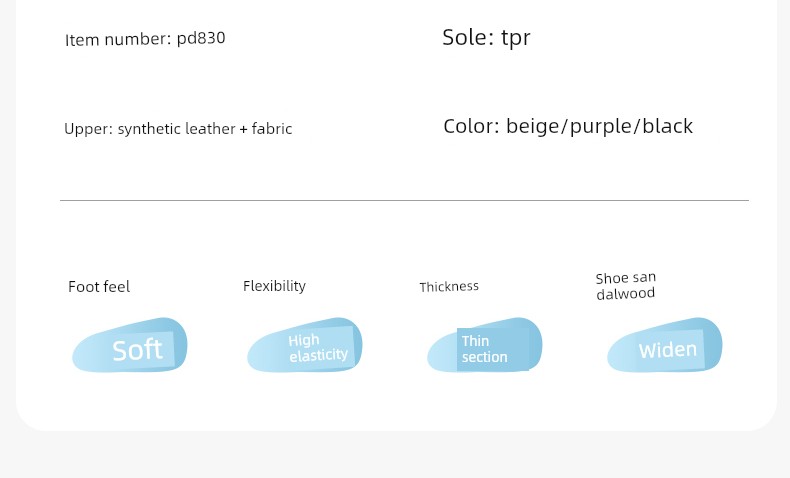Click the Item number pd830 text
Image resolution: width=790 pixels, height=478 pixels.
[x=145, y=39]
